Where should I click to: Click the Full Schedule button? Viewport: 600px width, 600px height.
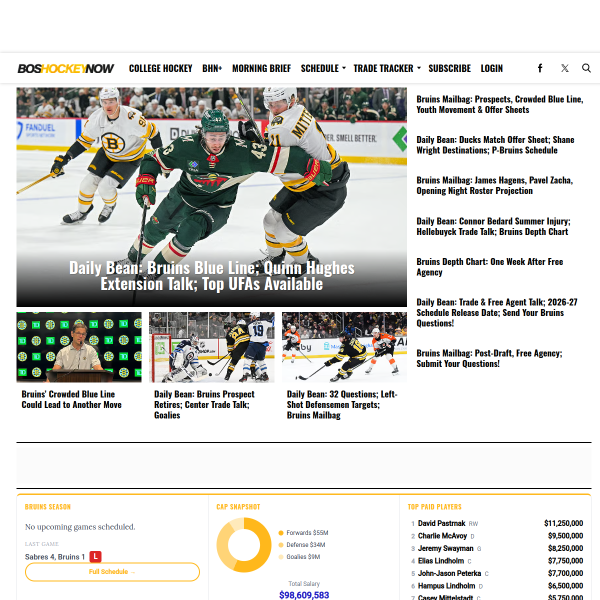point(112,572)
